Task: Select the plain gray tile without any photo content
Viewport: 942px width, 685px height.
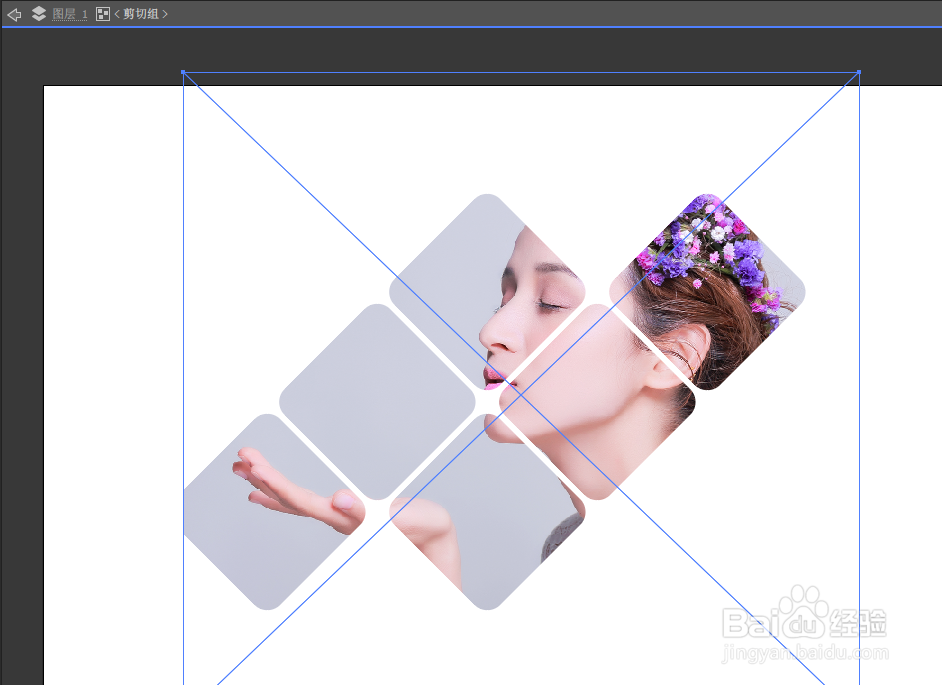Action: point(377,401)
